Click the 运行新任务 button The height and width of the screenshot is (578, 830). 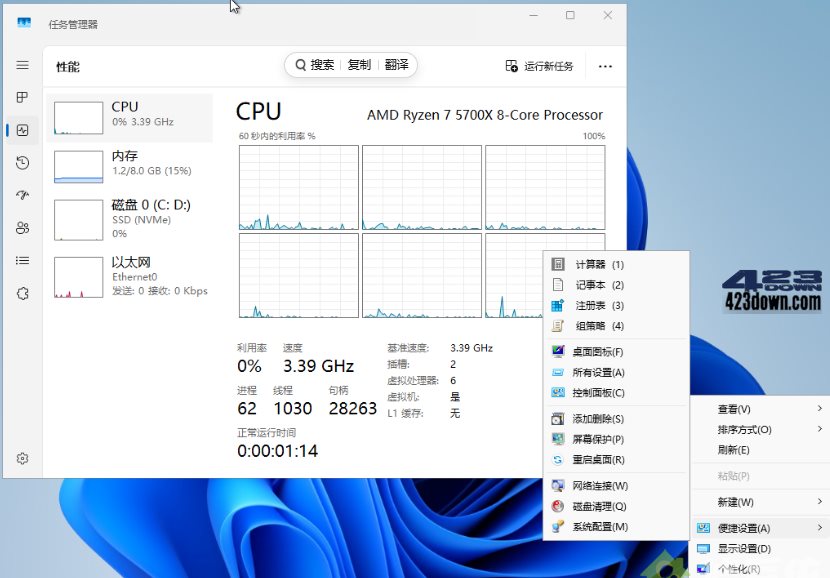coord(550,65)
